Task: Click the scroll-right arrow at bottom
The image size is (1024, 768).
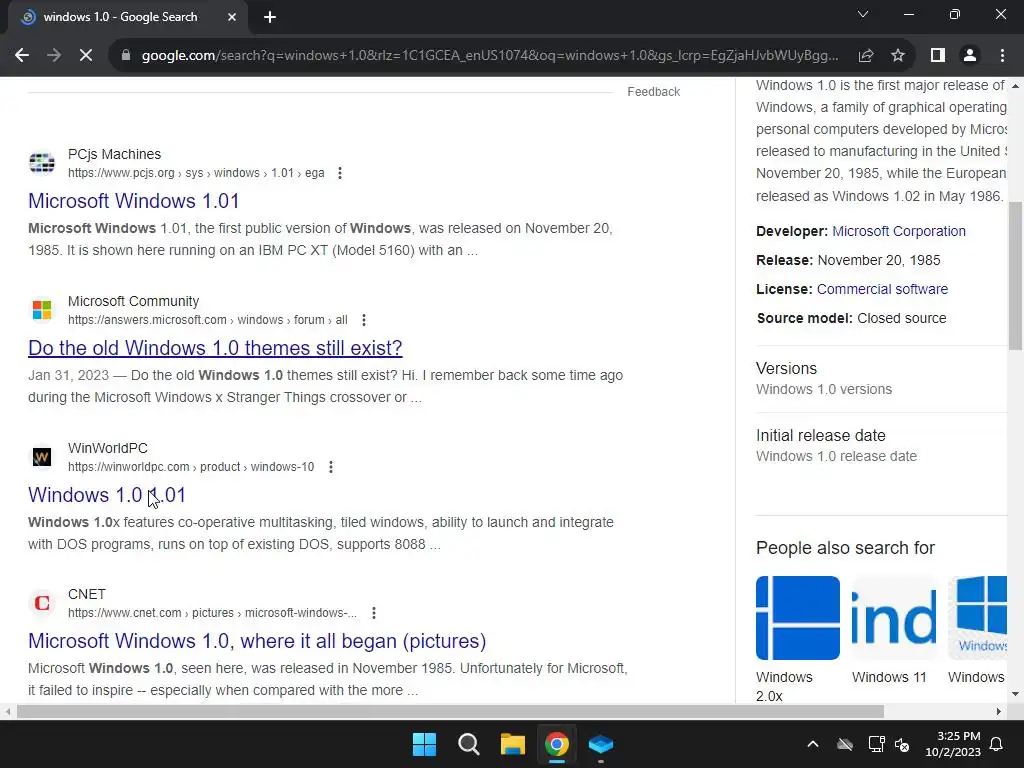Action: pos(999,711)
